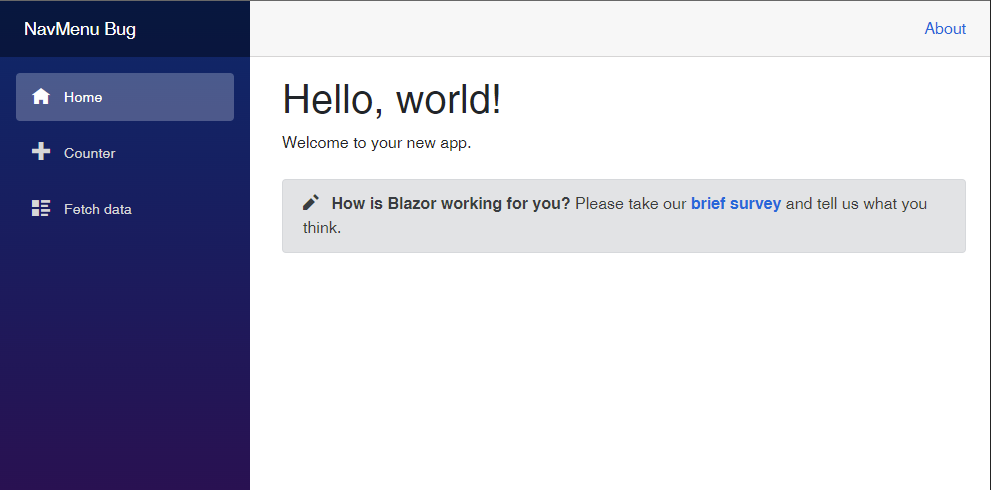Click the Home house icon

tap(41, 97)
